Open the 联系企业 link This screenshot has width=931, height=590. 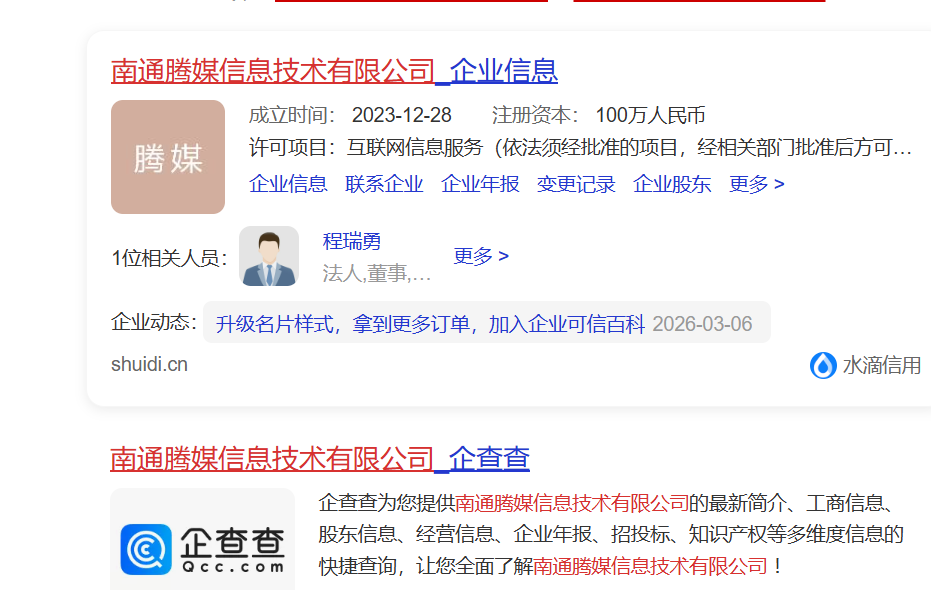(384, 184)
